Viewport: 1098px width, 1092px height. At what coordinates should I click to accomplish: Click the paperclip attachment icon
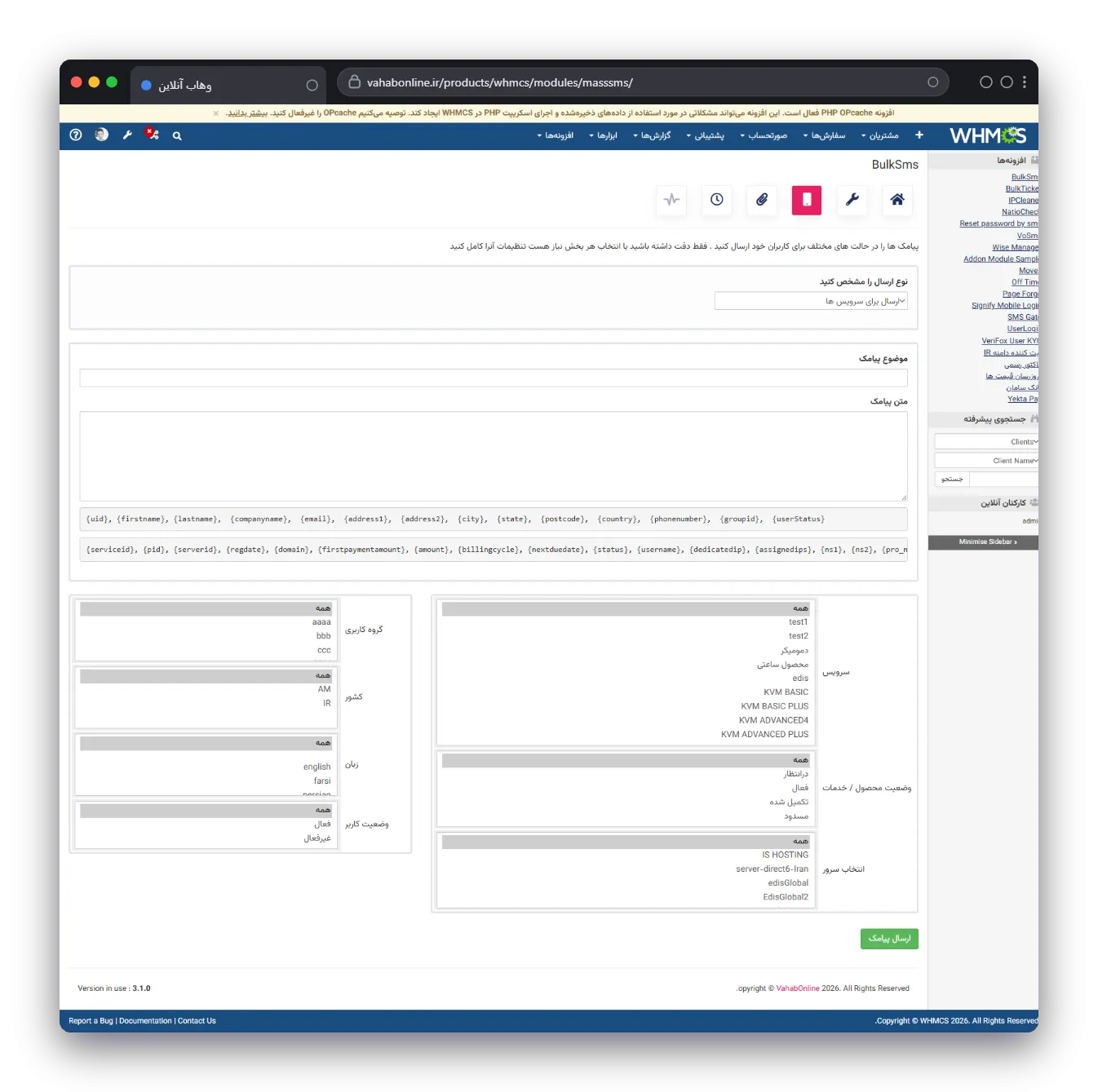click(x=762, y=200)
